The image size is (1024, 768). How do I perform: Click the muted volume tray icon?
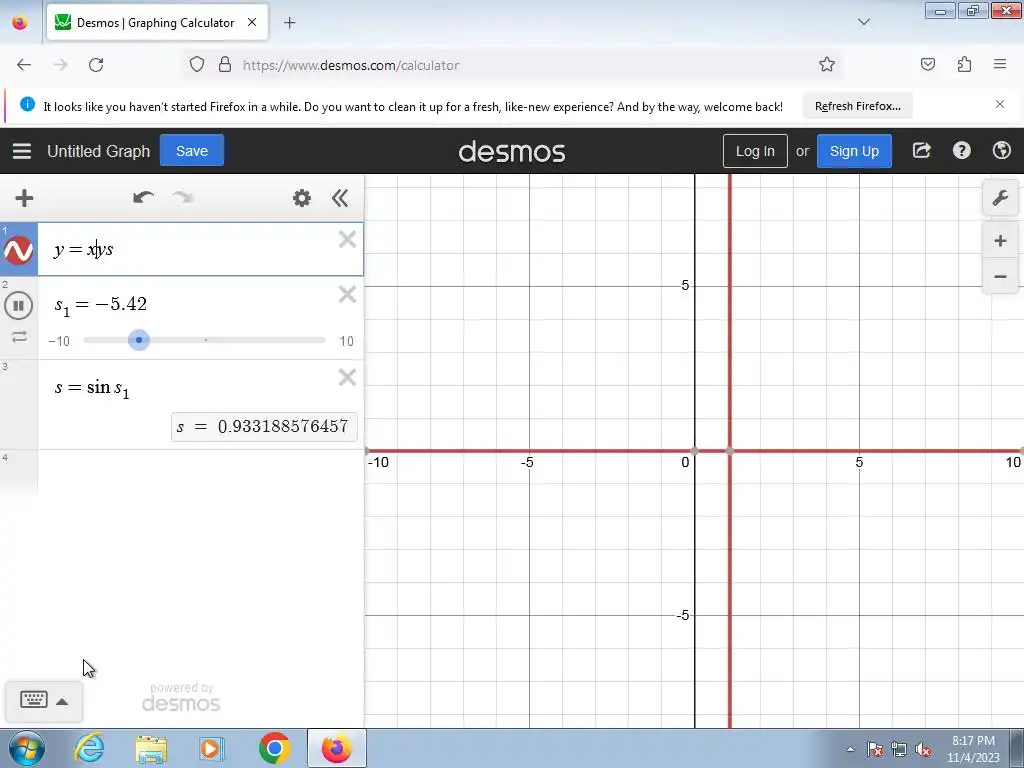click(923, 750)
